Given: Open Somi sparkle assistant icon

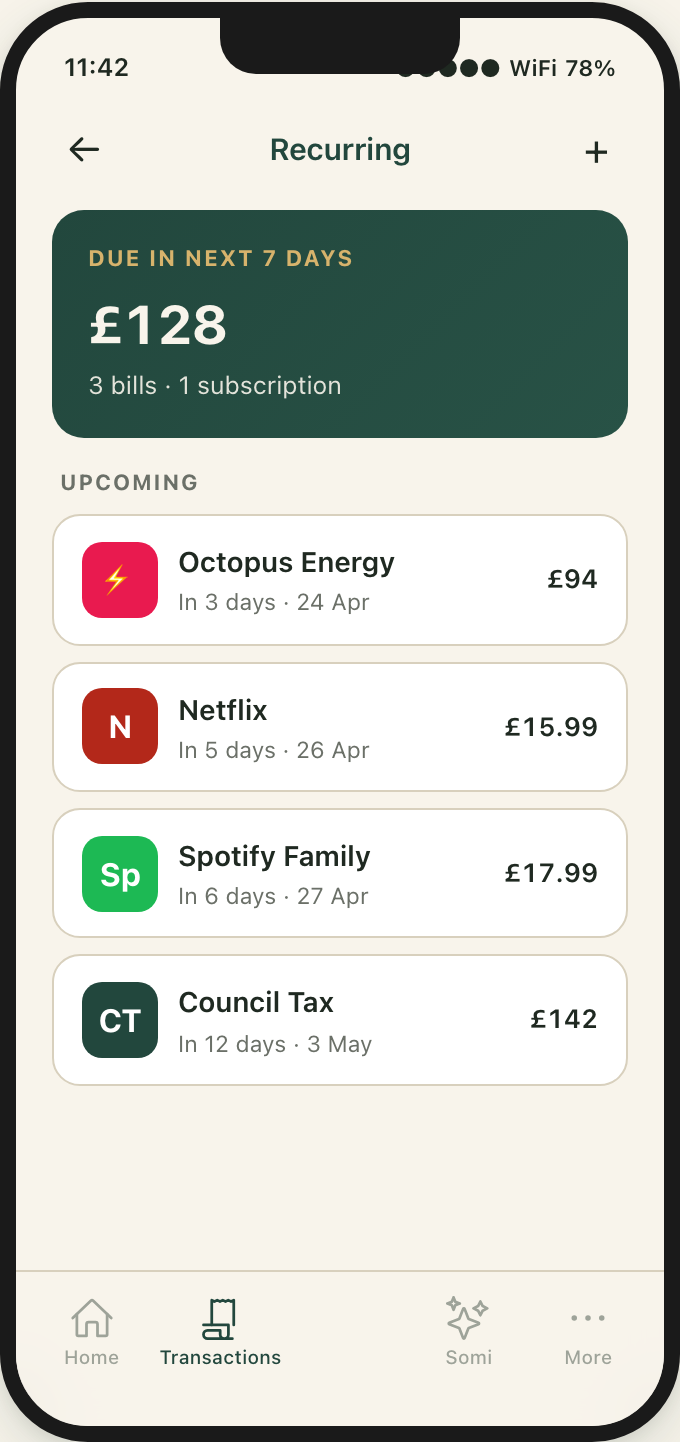Looking at the screenshot, I should point(468,1318).
